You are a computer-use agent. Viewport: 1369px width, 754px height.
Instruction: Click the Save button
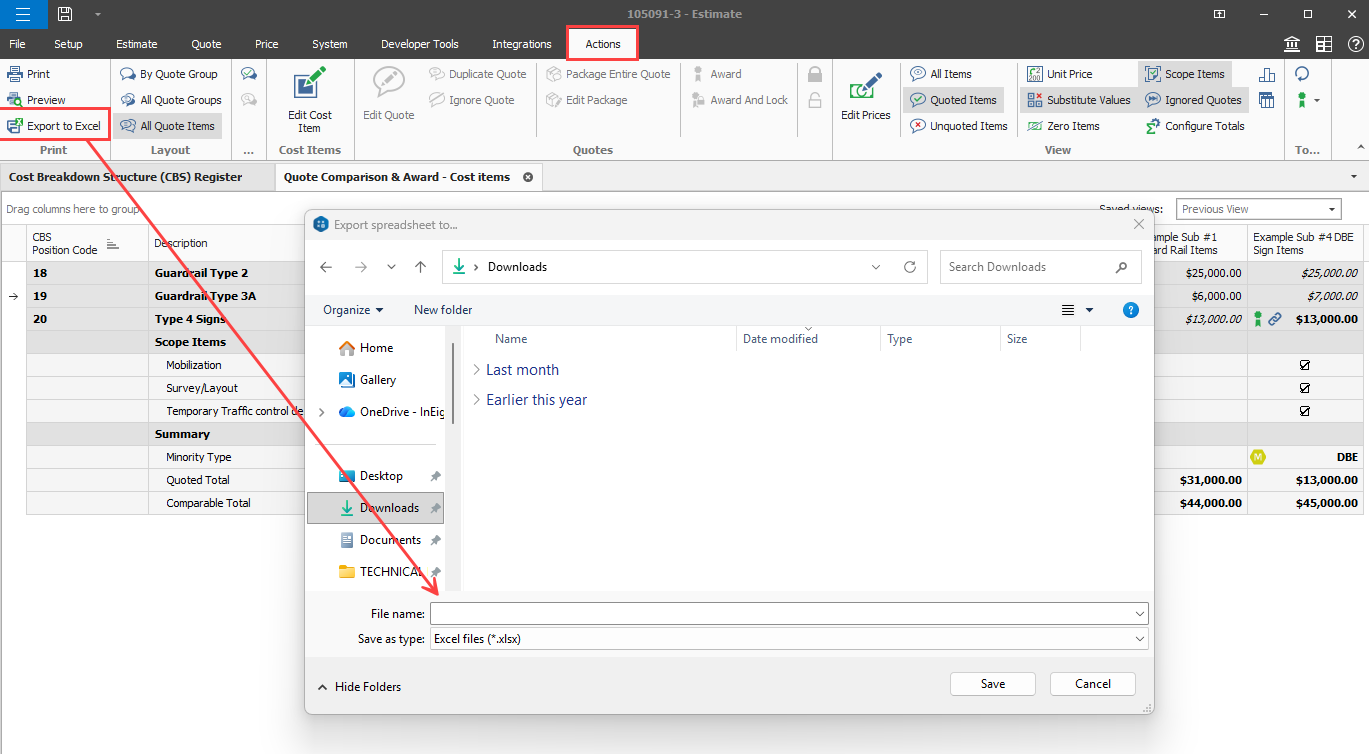point(992,684)
